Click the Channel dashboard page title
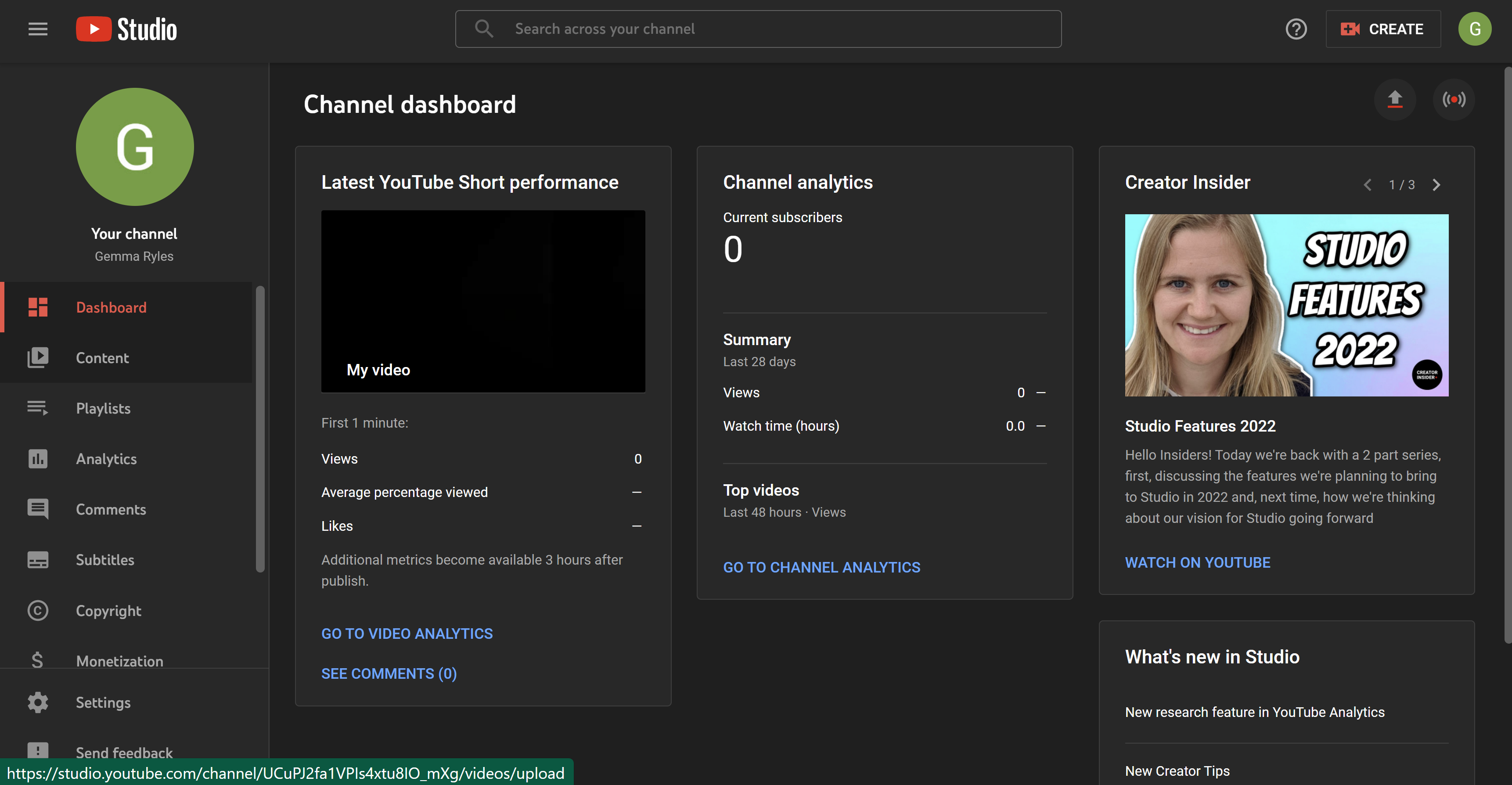This screenshot has height=785, width=1512. [410, 104]
